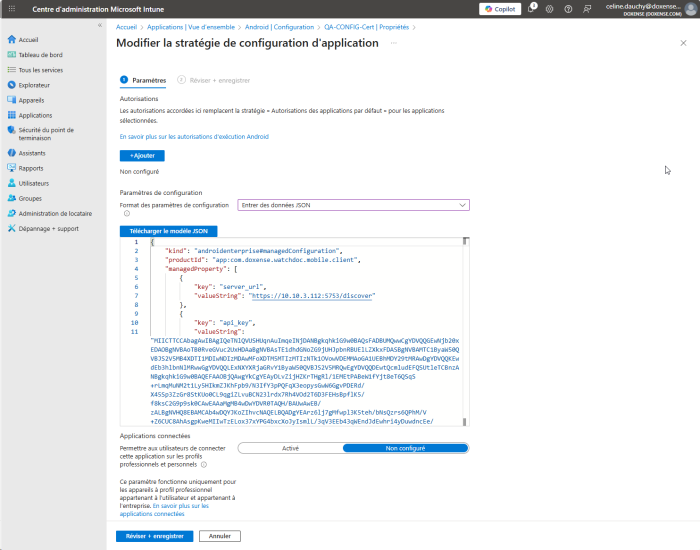
Task: Open the notifications bell
Action: coord(532,9)
